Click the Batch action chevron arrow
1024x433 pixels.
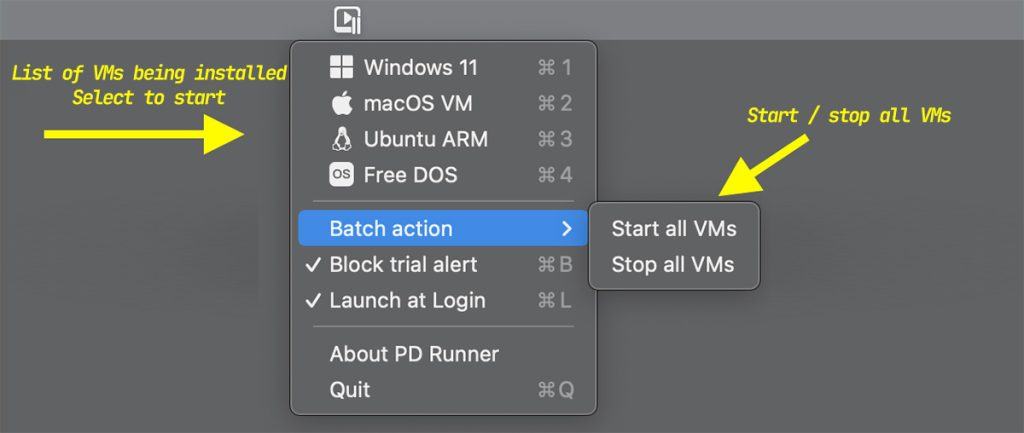pos(566,229)
